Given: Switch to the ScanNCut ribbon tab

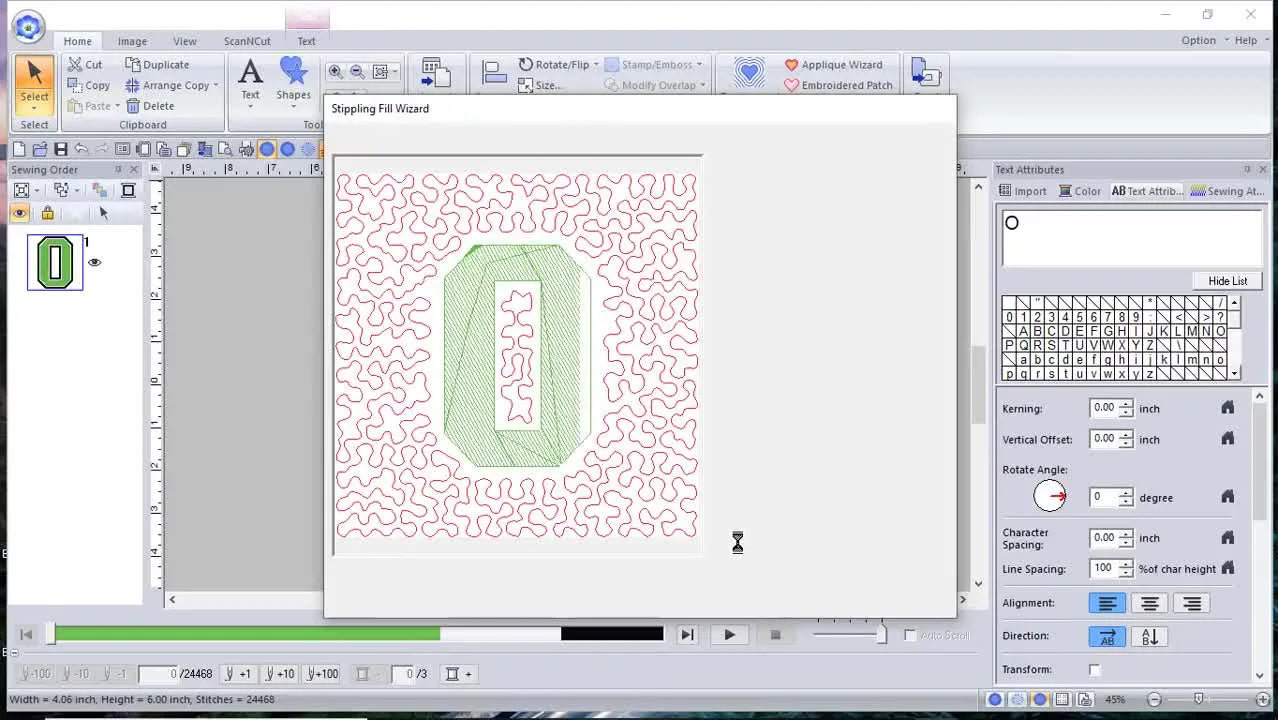Looking at the screenshot, I should pyautogui.click(x=247, y=41).
